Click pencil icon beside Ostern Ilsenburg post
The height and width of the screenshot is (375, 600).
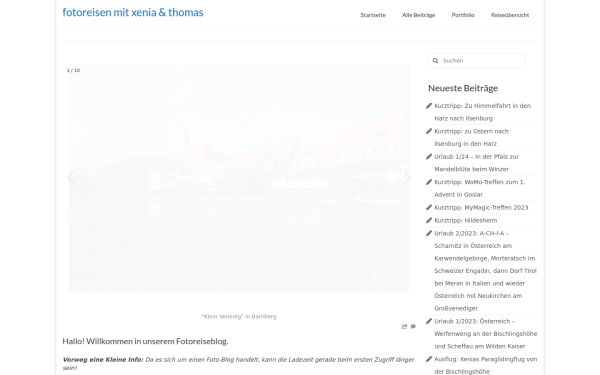429,131
